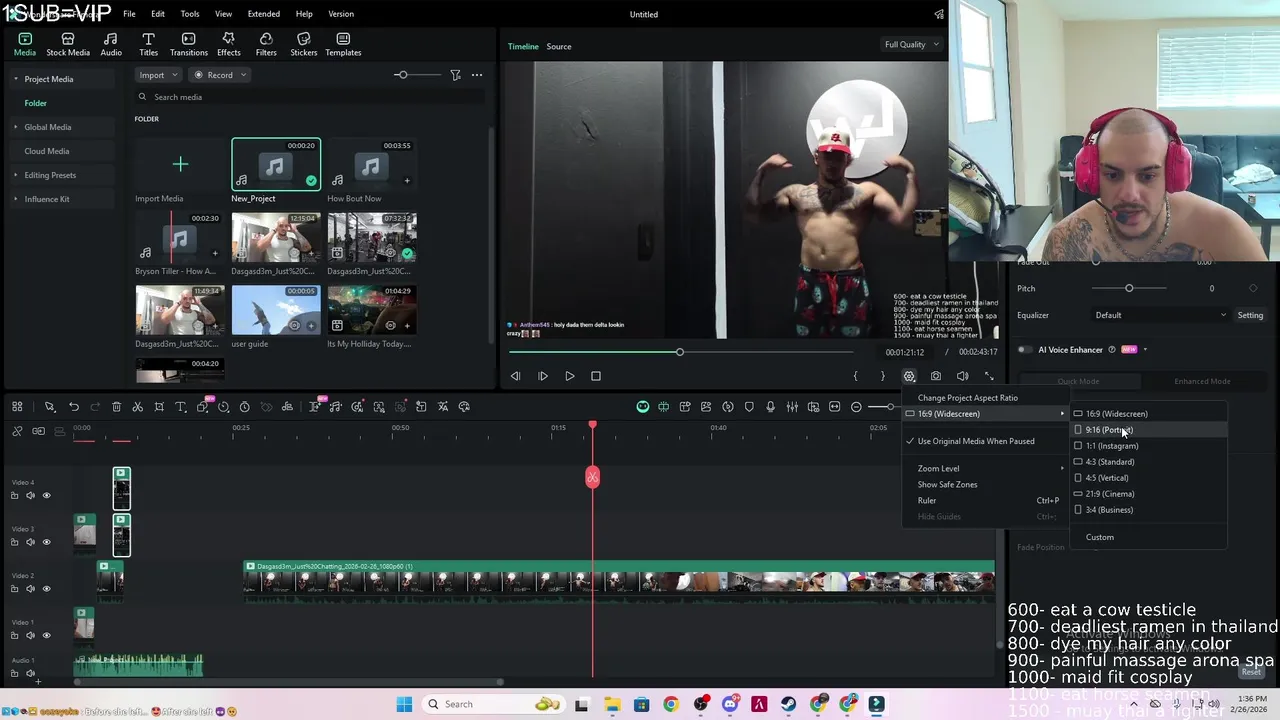Image resolution: width=1280 pixels, height=720 pixels.
Task: Select the crop tool in timeline toolbar
Action: (x=159, y=407)
